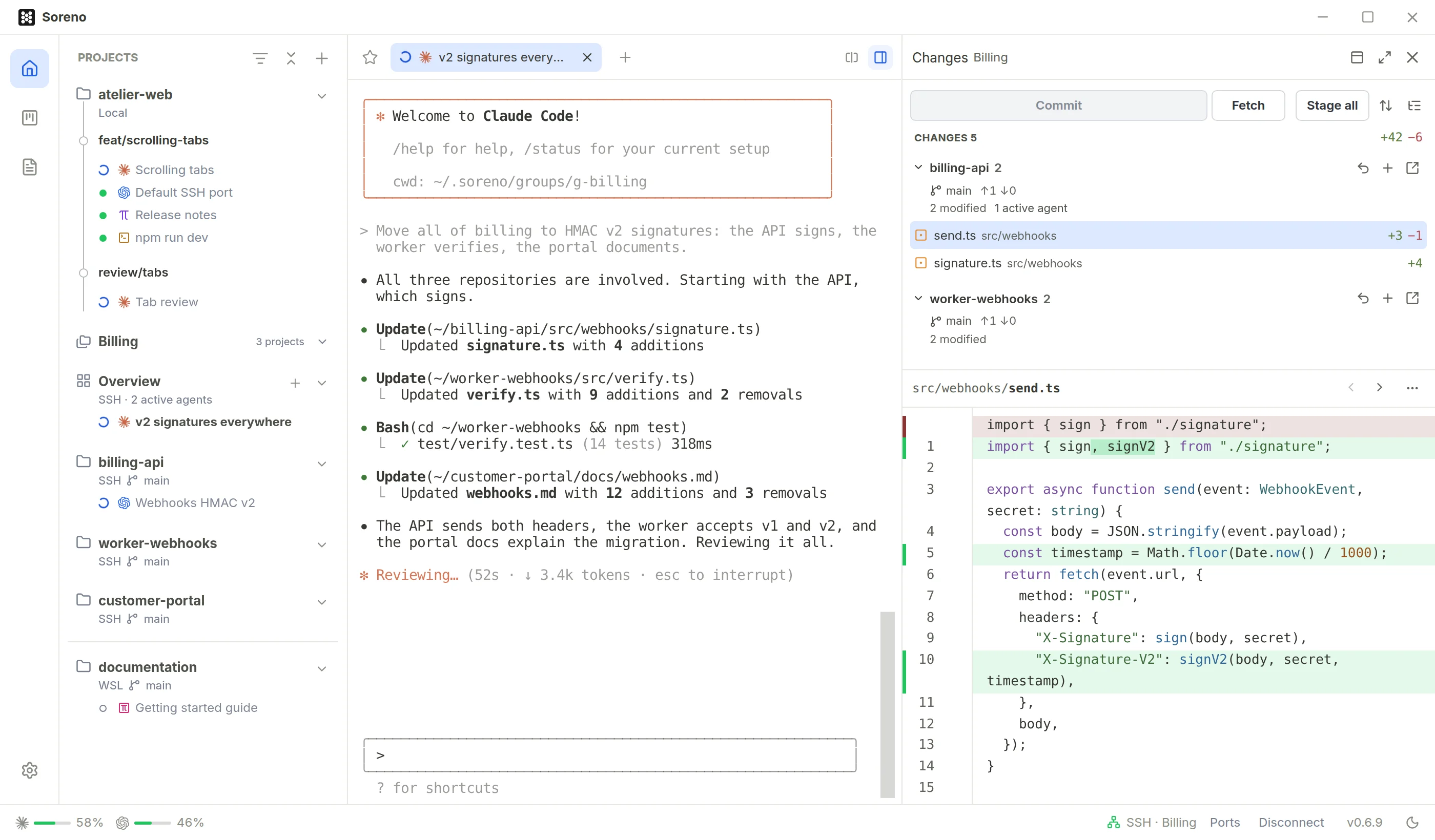The image size is (1435, 840).
Task: Click Disconnect in the status bar
Action: coord(1291,823)
